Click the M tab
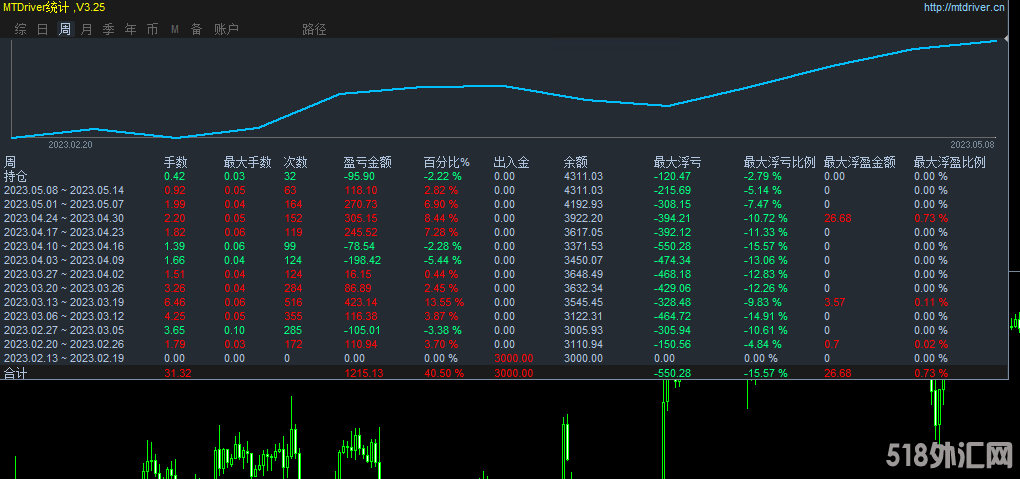This screenshot has width=1020, height=479. (x=175, y=29)
